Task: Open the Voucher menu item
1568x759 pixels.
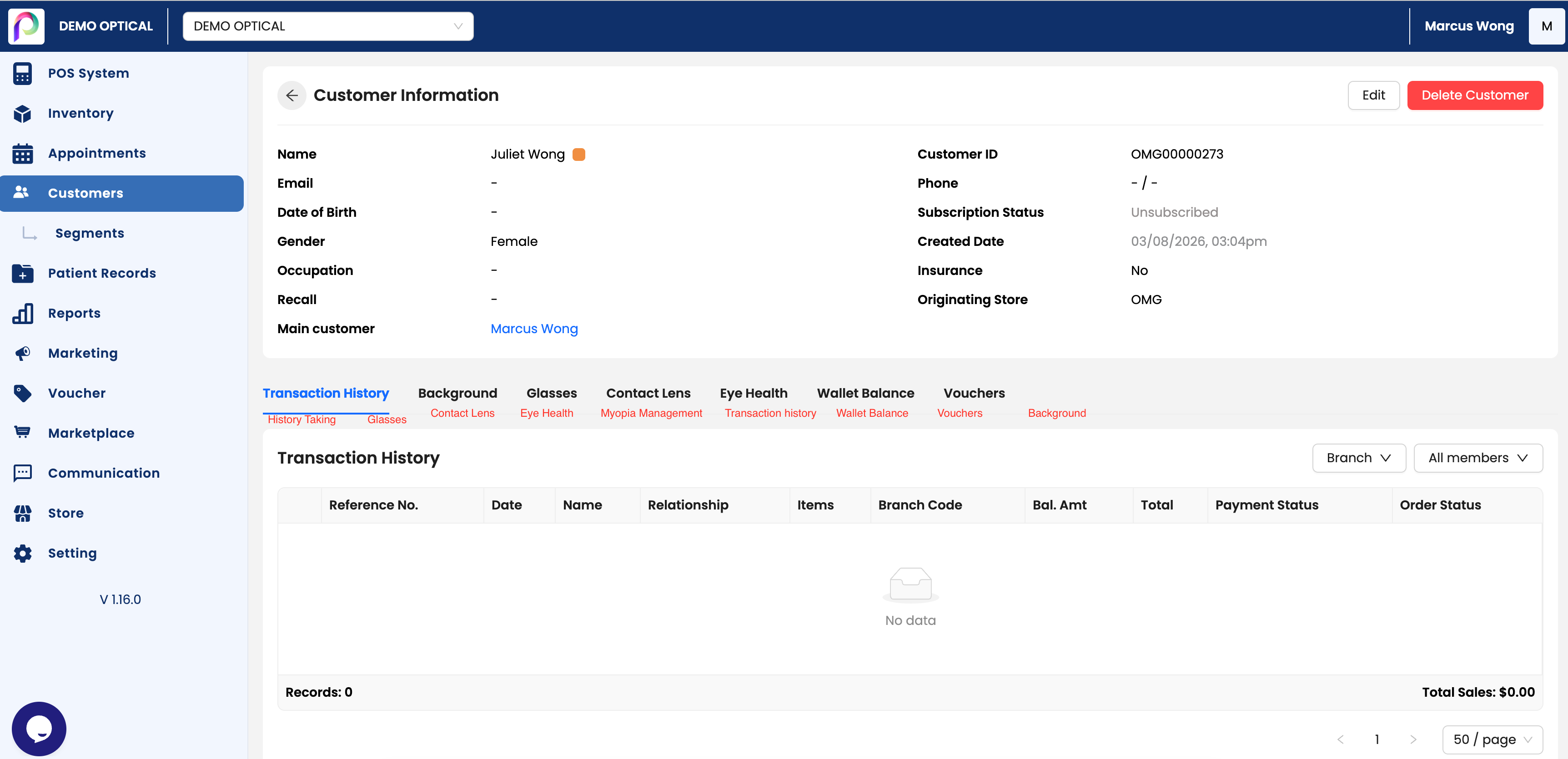Action: 122,394
